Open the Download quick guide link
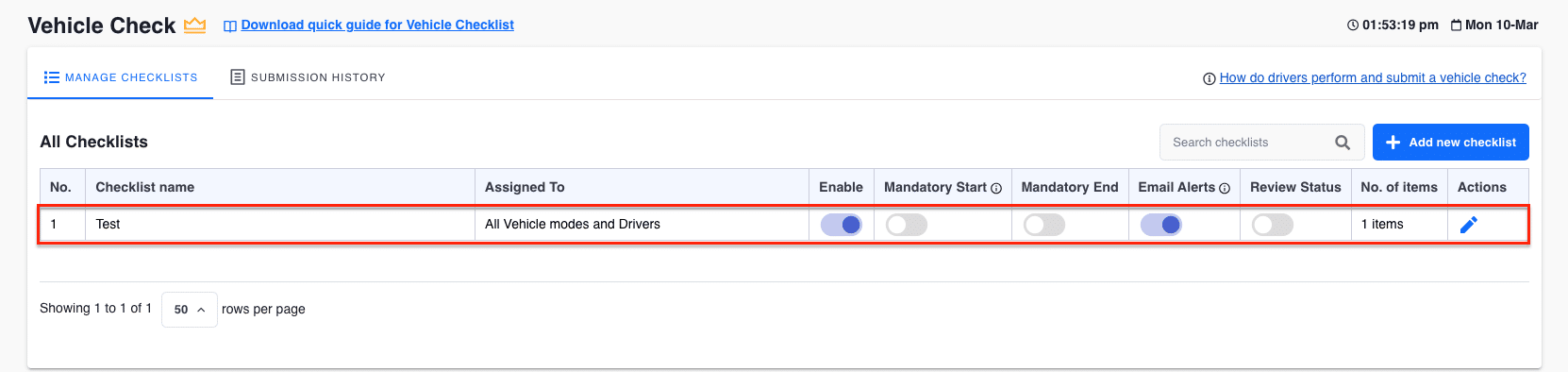The height and width of the screenshot is (372, 1568). [377, 25]
